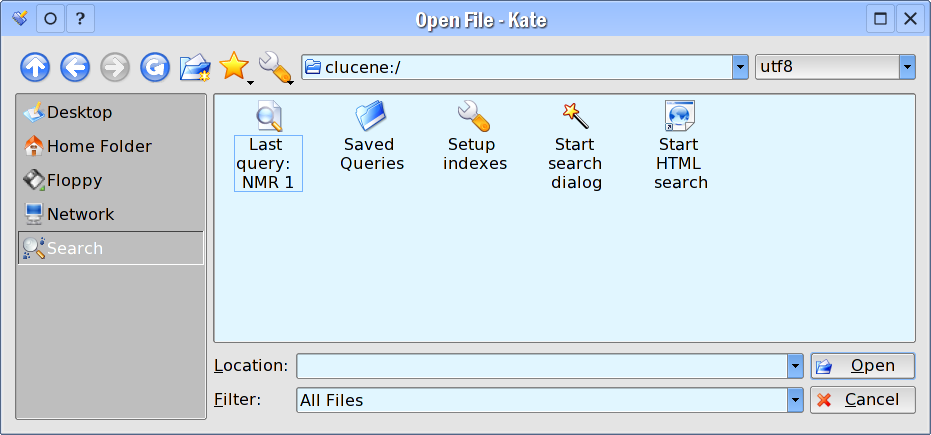Screen dimensions: 931x435
Task: Select the Start search dialog item
Action: (x=576, y=145)
